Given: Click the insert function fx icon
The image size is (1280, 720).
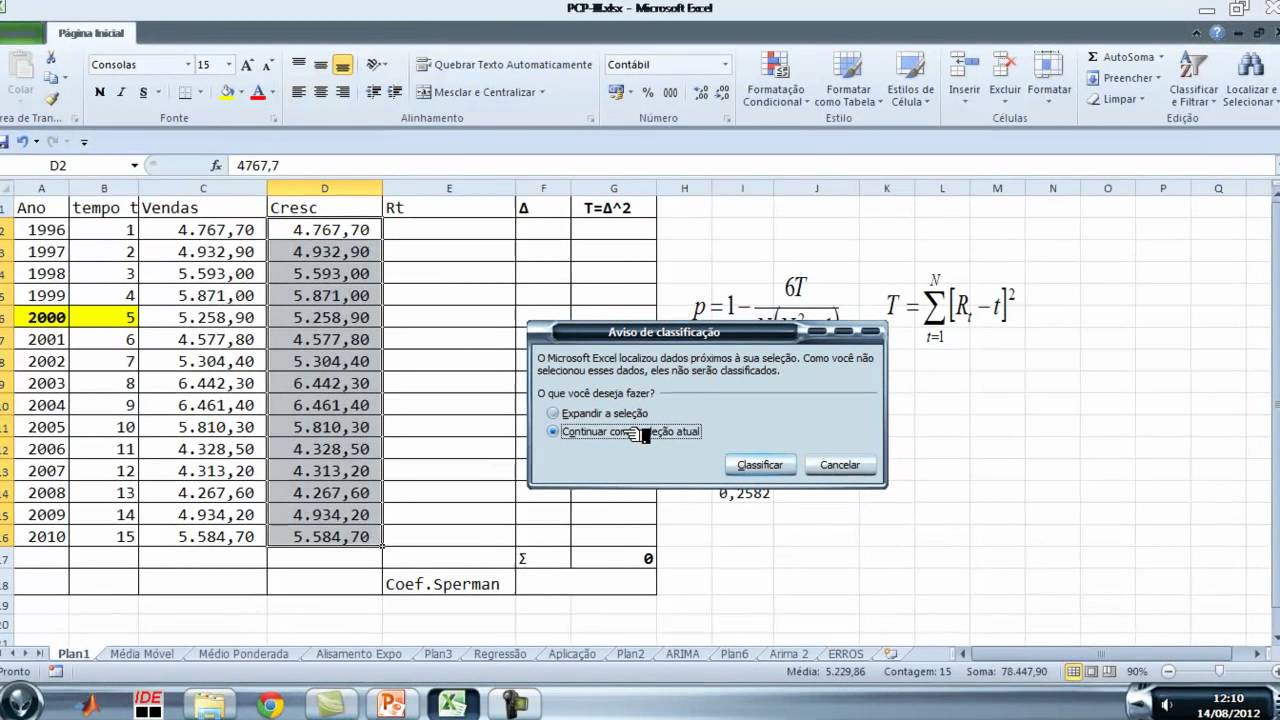Looking at the screenshot, I should [216, 166].
